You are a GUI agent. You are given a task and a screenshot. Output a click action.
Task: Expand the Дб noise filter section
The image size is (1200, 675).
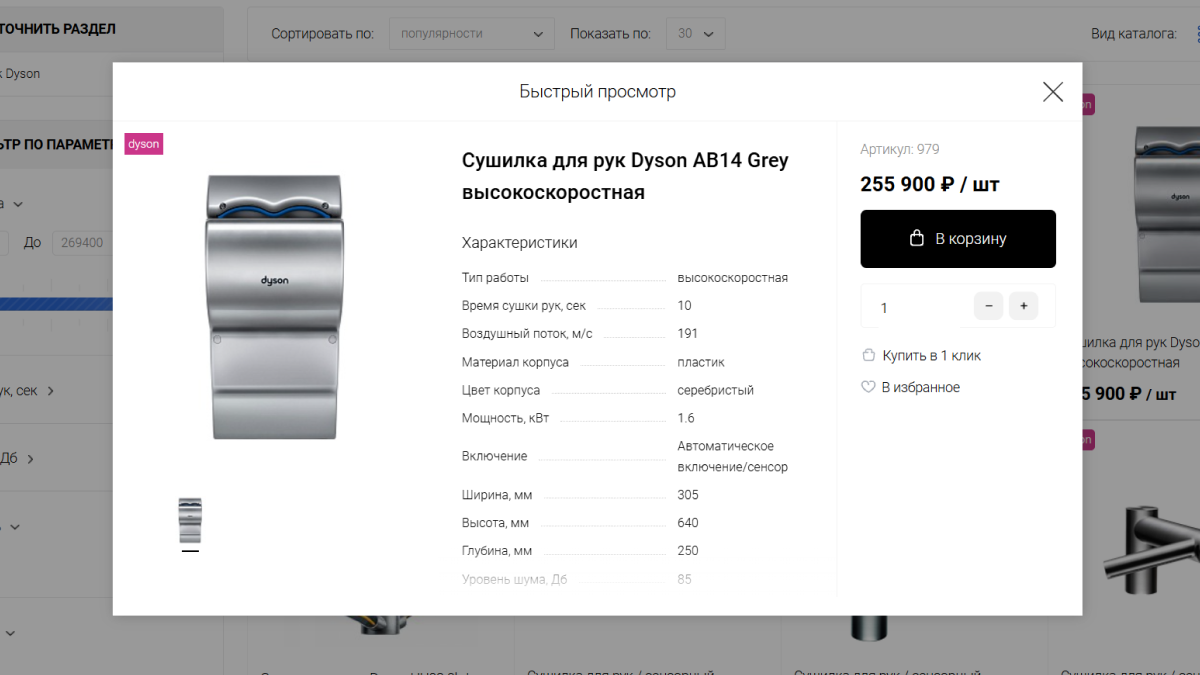(30, 459)
